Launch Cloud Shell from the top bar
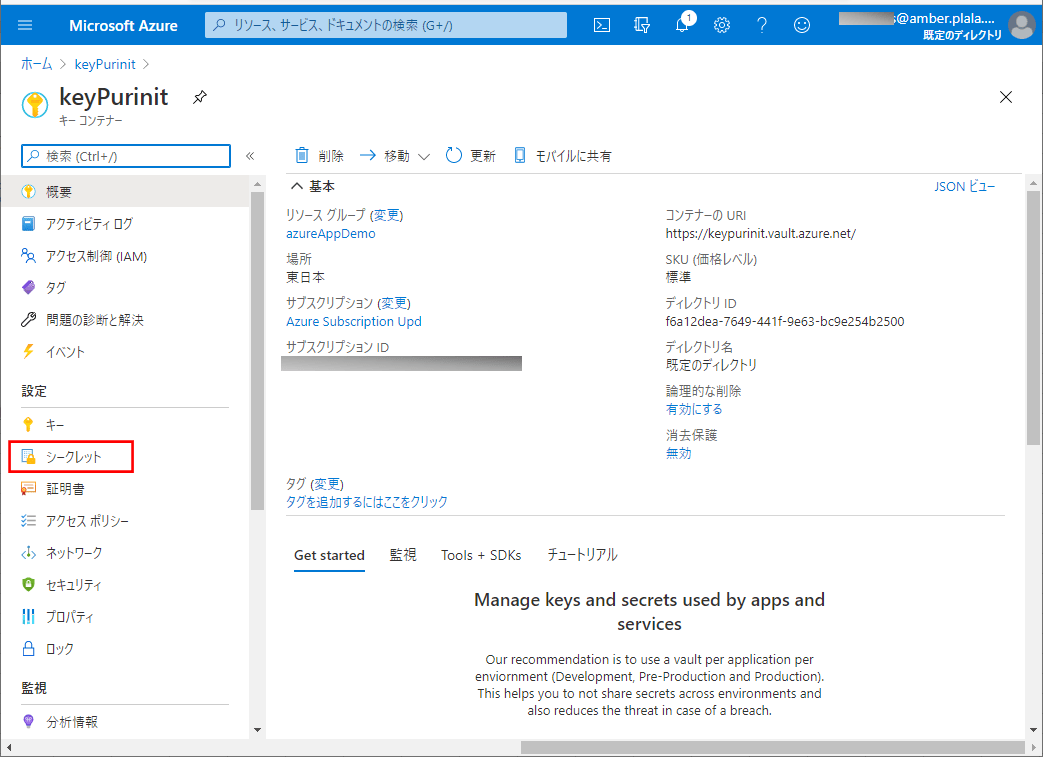 (x=602, y=25)
